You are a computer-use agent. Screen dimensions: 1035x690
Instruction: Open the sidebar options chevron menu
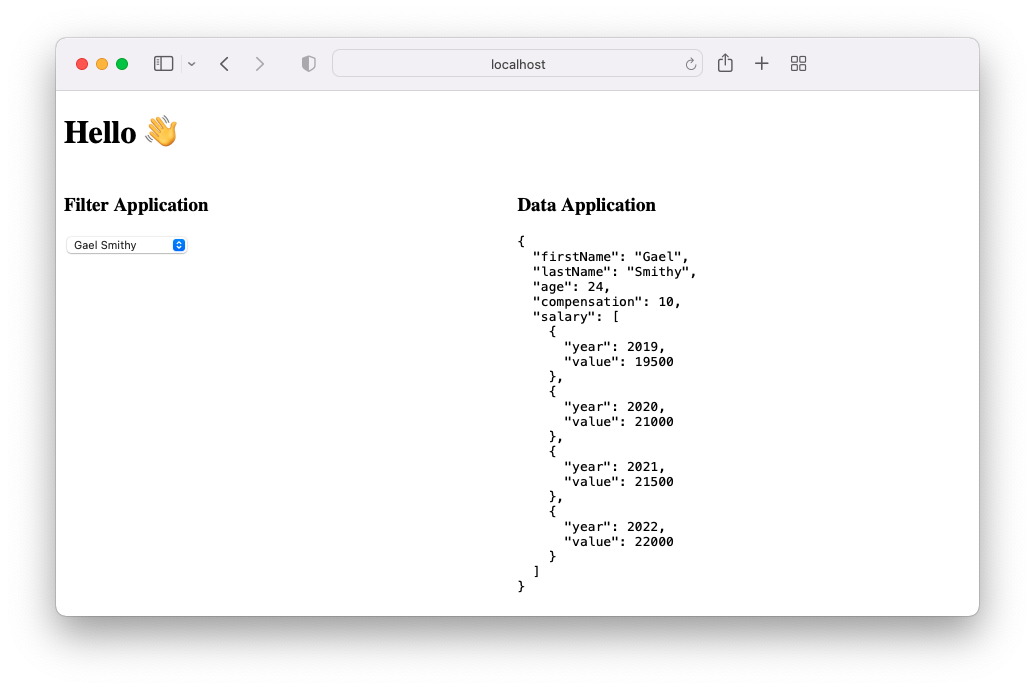tap(191, 64)
